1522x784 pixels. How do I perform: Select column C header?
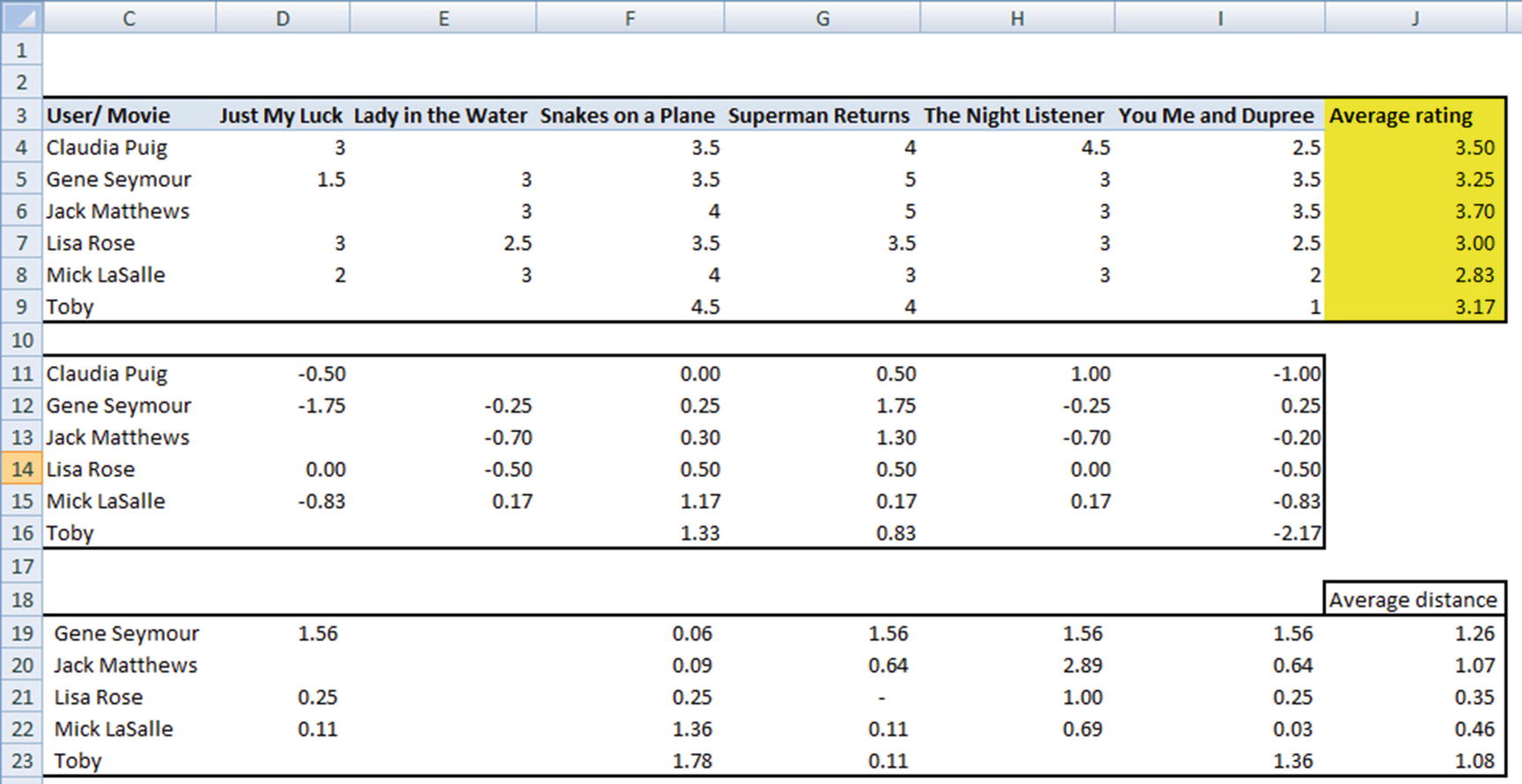130,18
